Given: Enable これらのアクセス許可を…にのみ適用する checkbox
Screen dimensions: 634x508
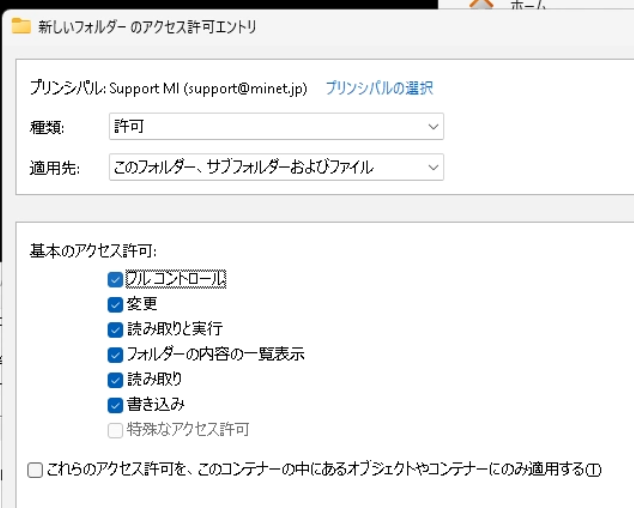Looking at the screenshot, I should pyautogui.click(x=35, y=470).
